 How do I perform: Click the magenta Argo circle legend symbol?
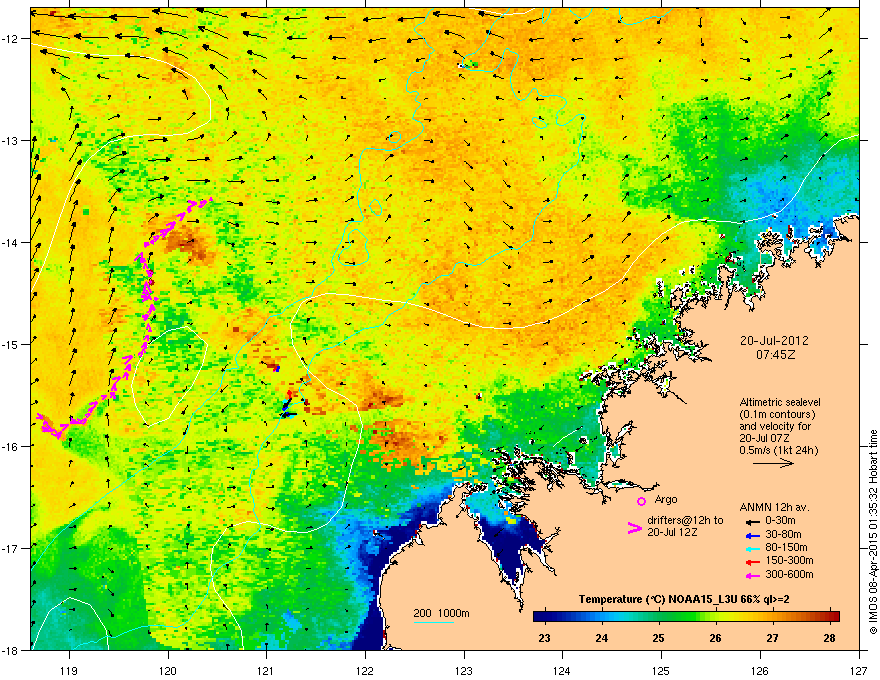coord(641,501)
